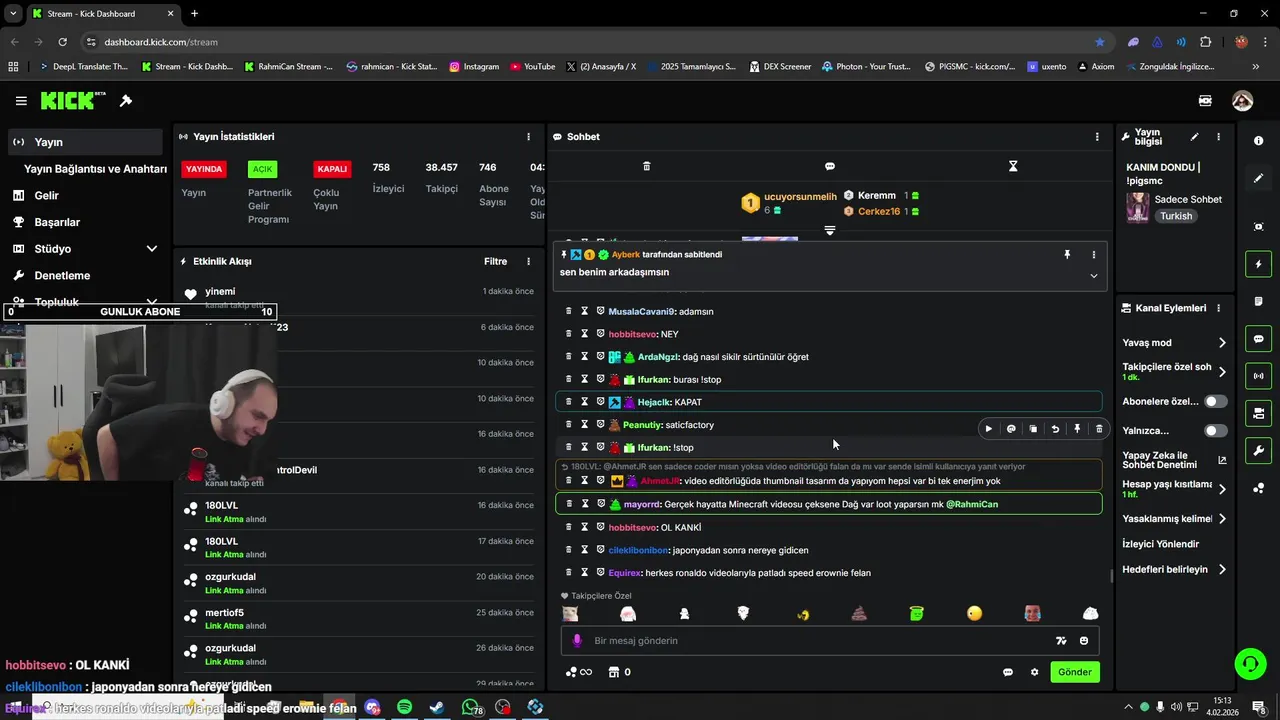The width and height of the screenshot is (1280, 720).
Task: Expand the pinned message chevron
Action: [1093, 276]
